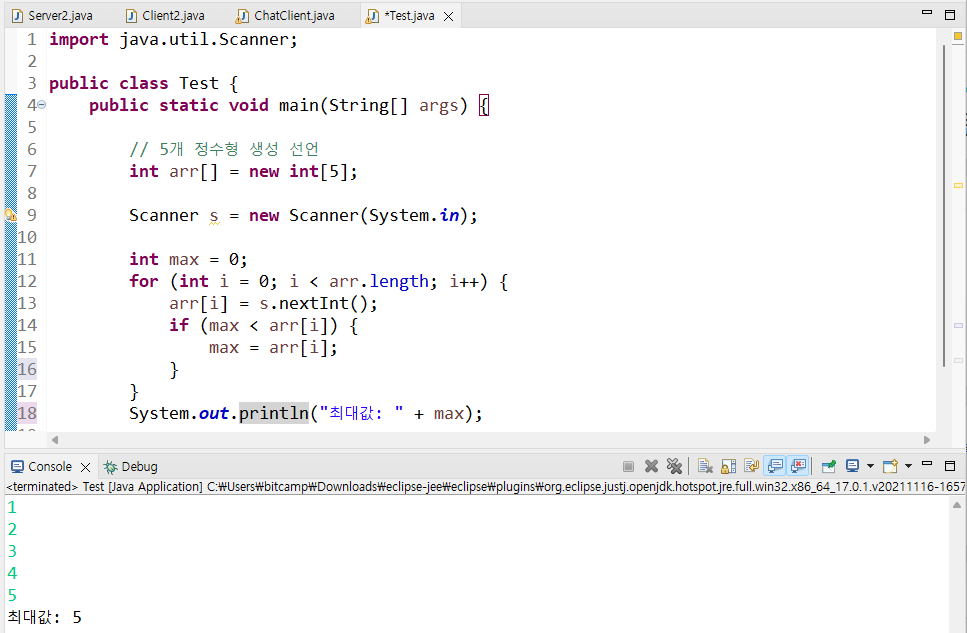Click the class name 'Test' on line 3
The image size is (967, 633).
click(199, 83)
